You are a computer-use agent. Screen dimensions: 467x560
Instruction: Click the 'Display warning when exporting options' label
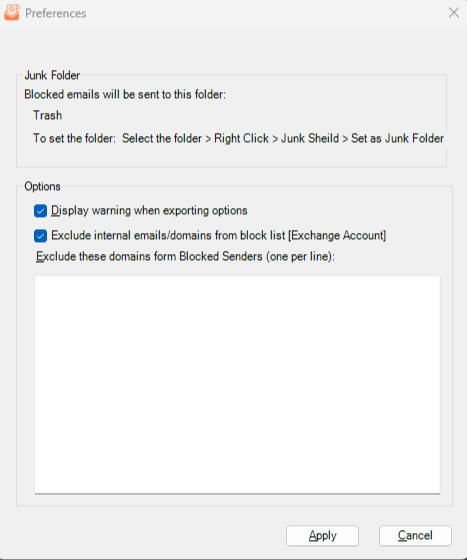149,210
